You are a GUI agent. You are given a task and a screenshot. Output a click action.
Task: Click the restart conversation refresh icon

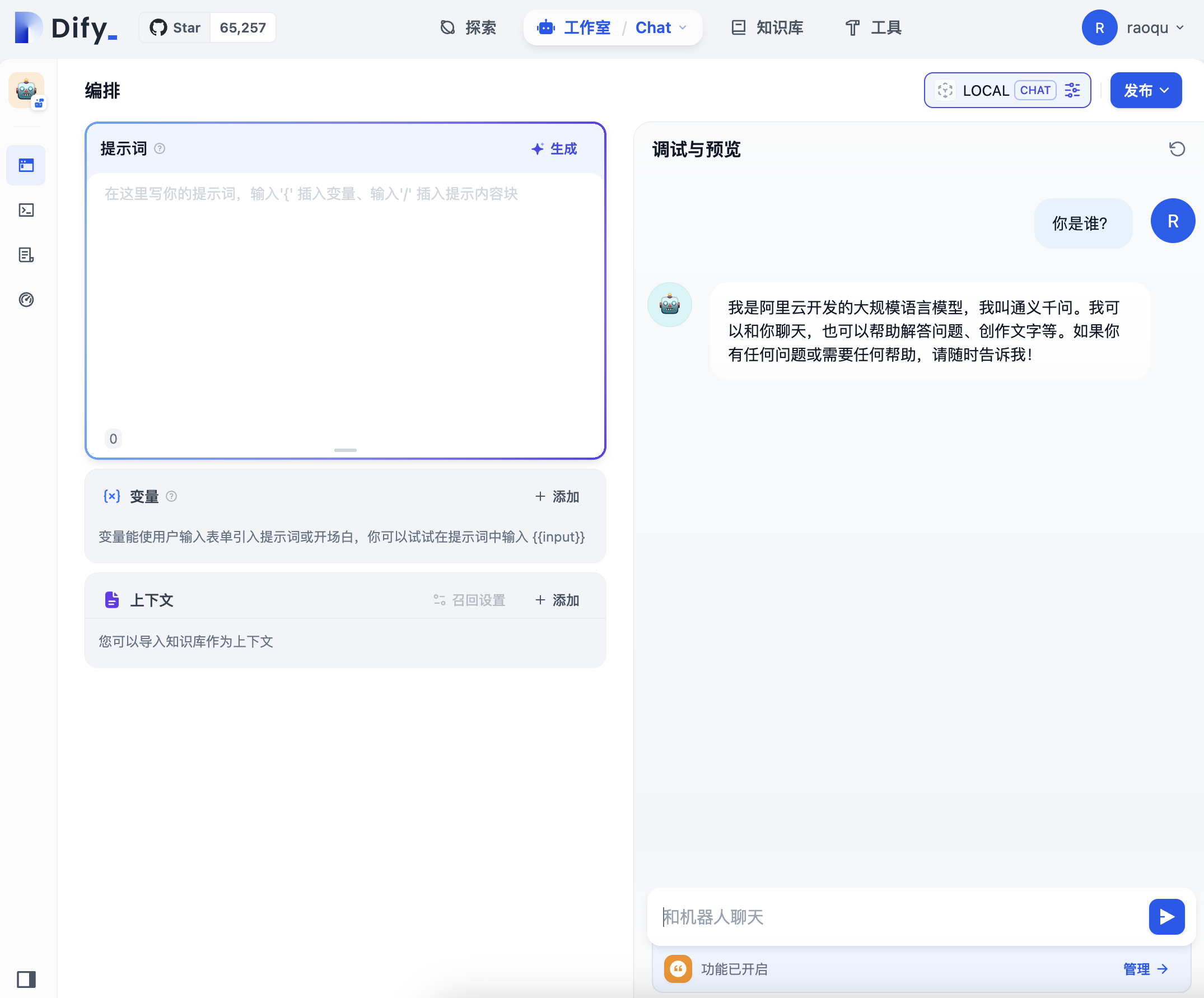[x=1177, y=149]
